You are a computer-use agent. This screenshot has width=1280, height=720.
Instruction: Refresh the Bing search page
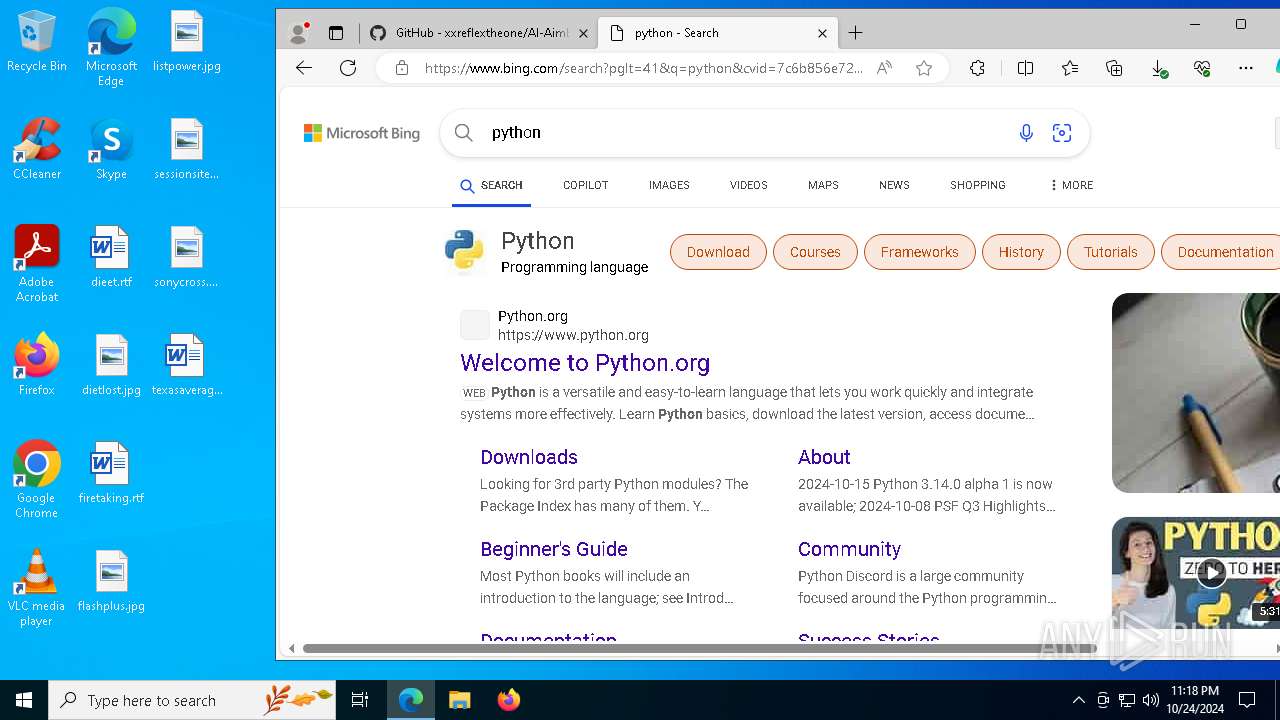(x=348, y=68)
